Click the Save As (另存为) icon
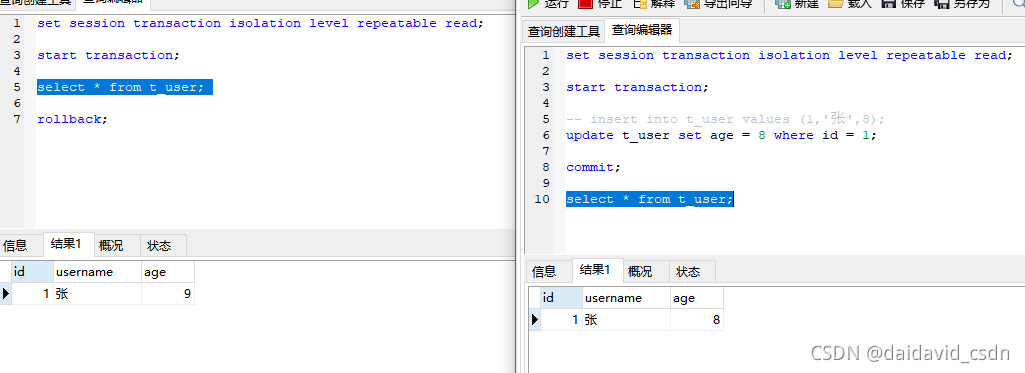 click(x=941, y=3)
